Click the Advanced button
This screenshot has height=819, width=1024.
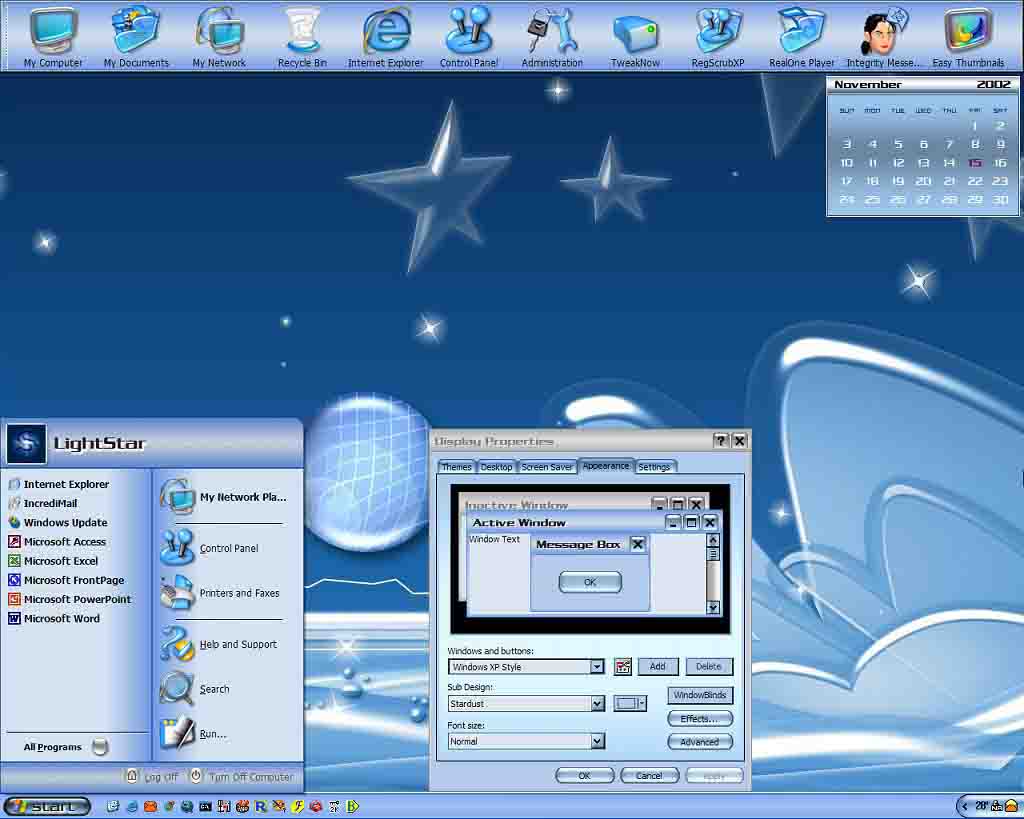point(700,742)
